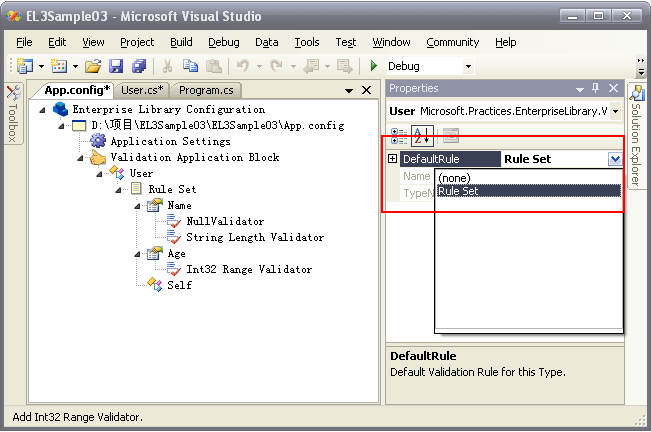
Task: Click the Application Settings gear icon
Action: tap(98, 141)
